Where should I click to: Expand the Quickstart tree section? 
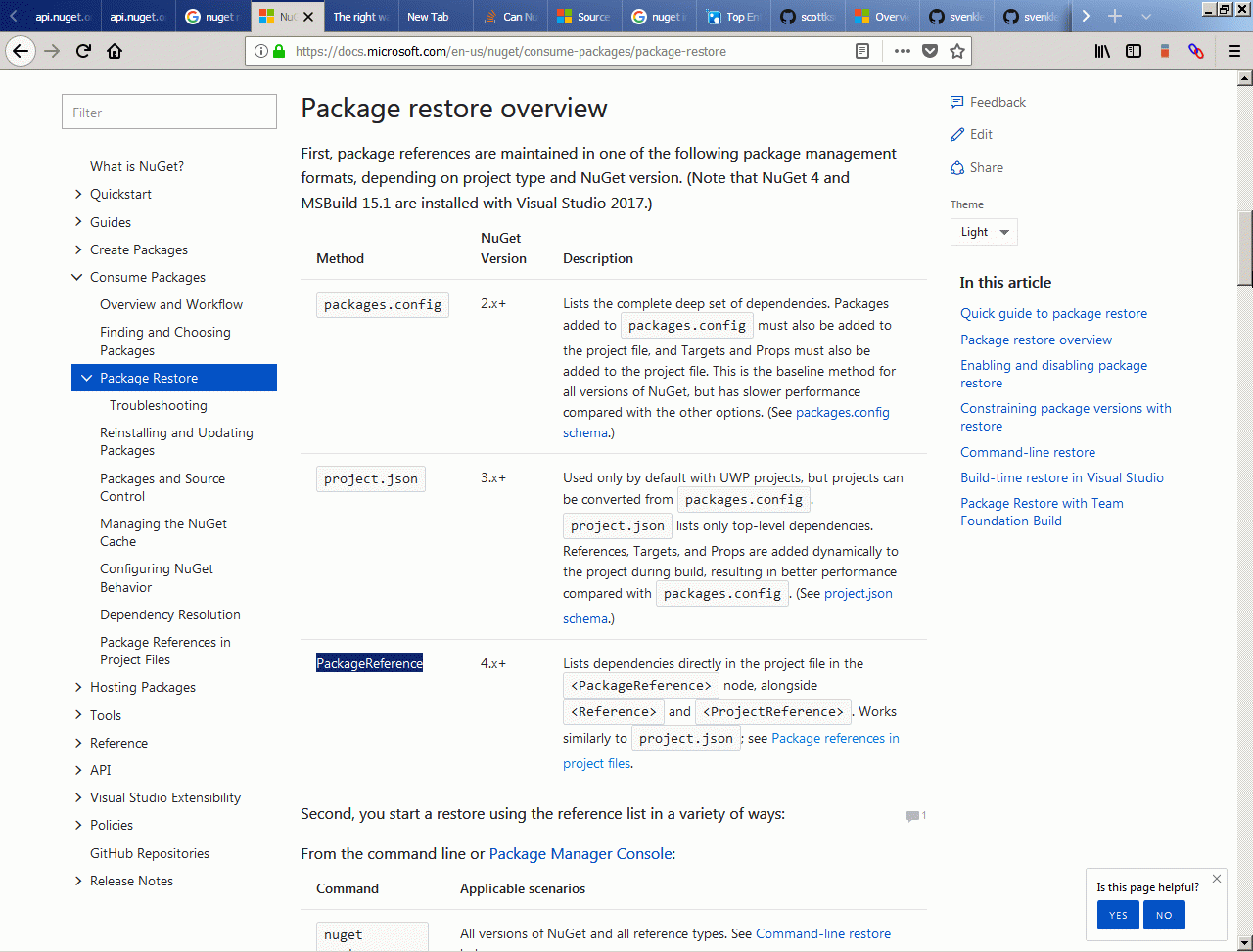tap(78, 194)
